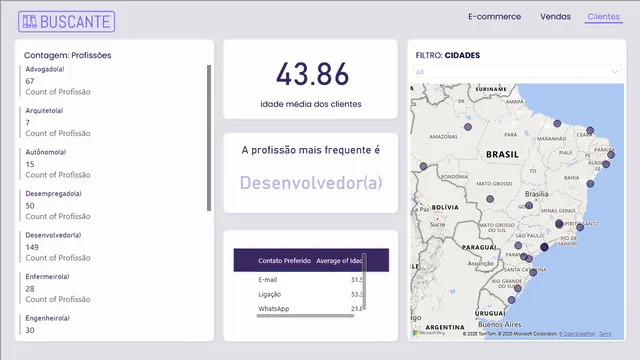This screenshot has height=360, width=640.
Task: Click the dark bubble at Rio de Janeiro
Action: click(544, 247)
